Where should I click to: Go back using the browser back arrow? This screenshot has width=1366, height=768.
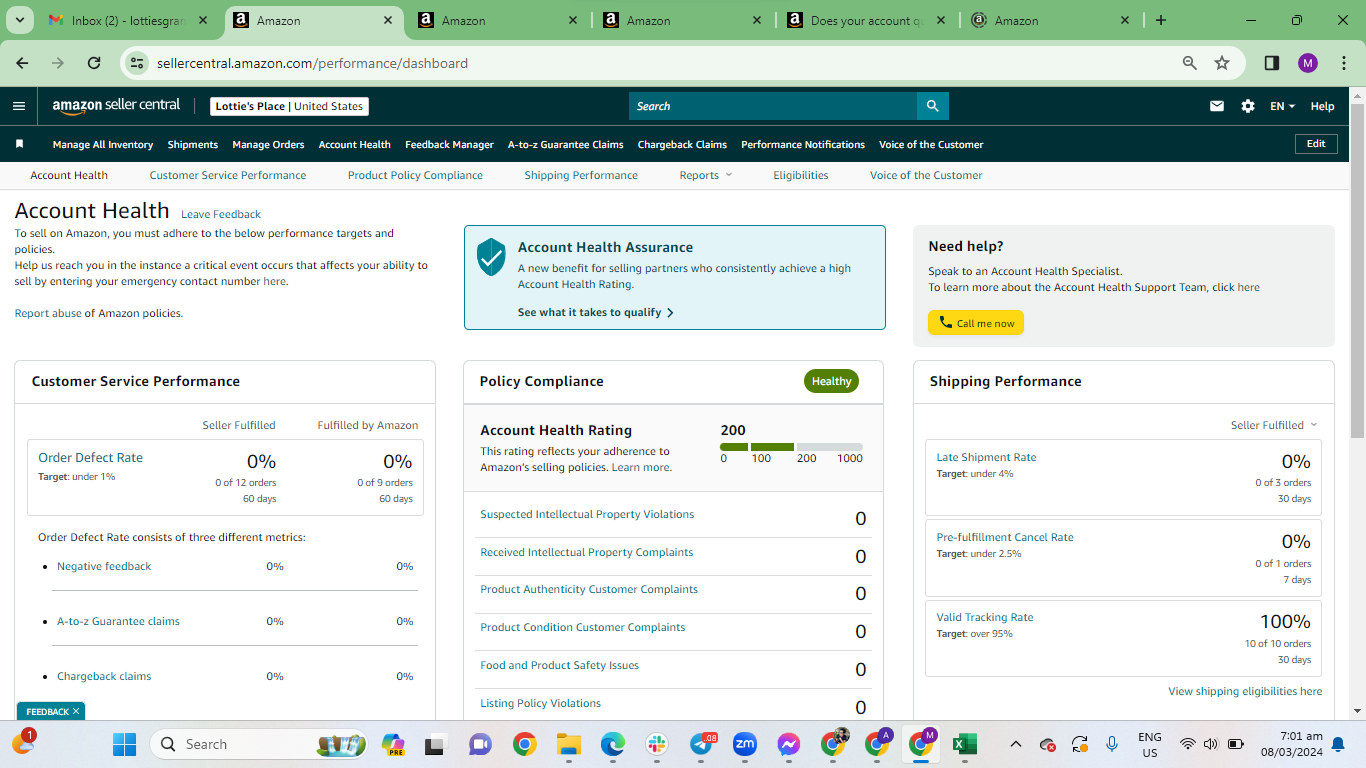click(x=23, y=63)
